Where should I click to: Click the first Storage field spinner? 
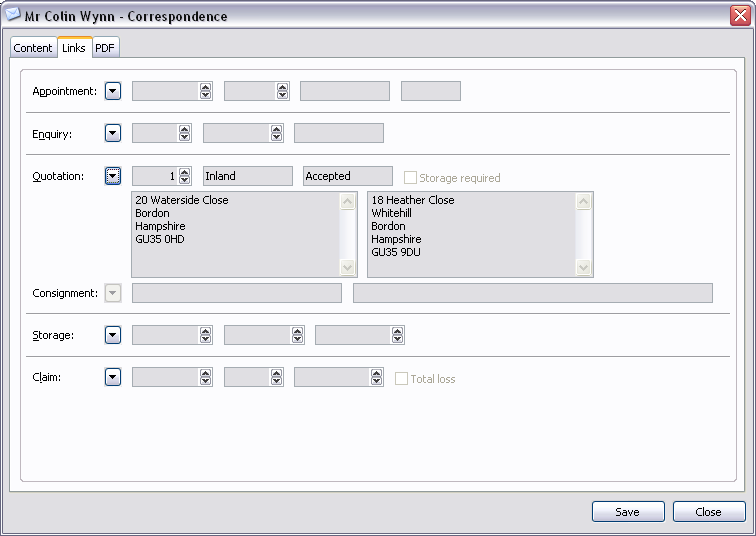(206, 335)
